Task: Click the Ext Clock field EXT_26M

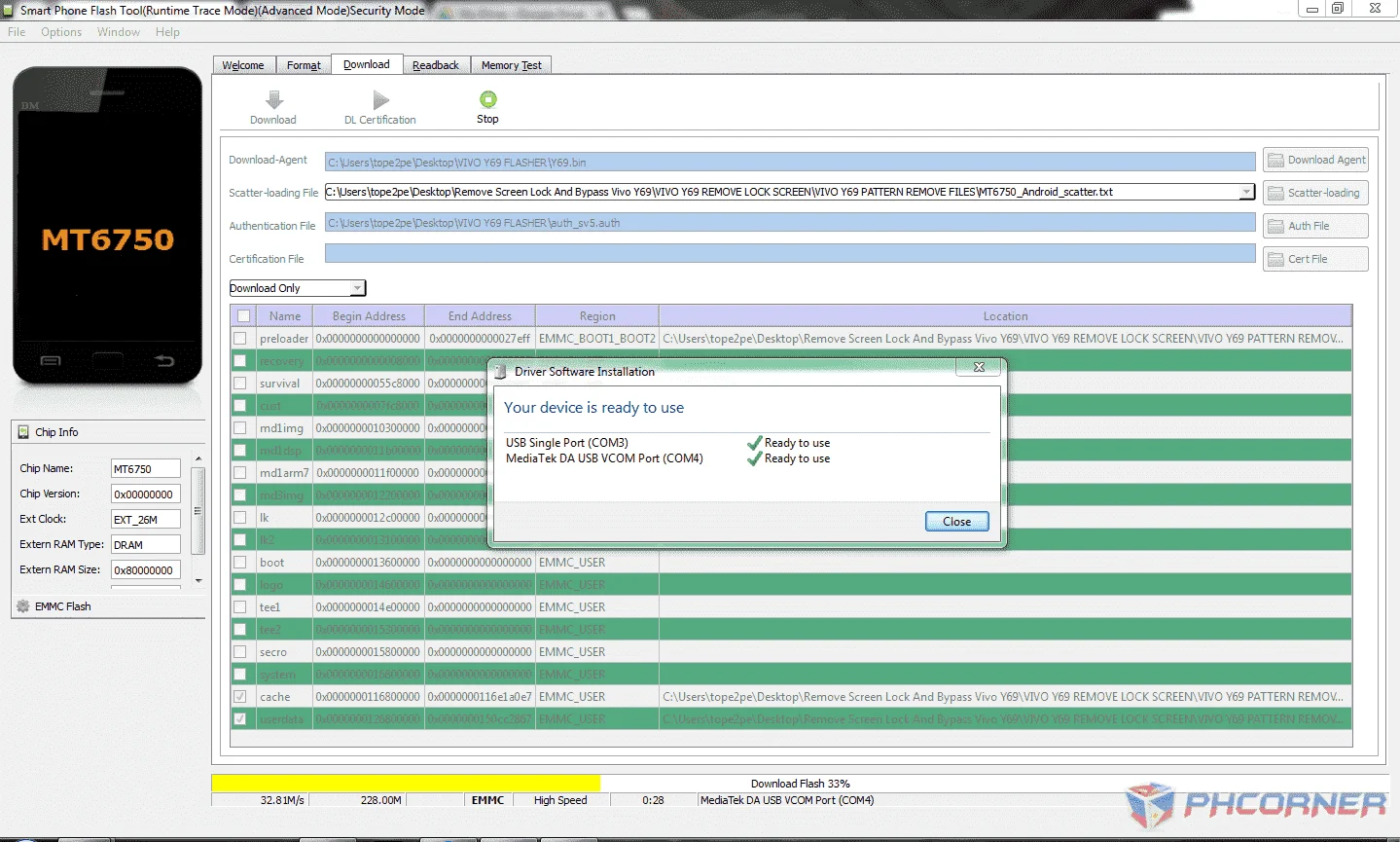Action: pos(146,519)
